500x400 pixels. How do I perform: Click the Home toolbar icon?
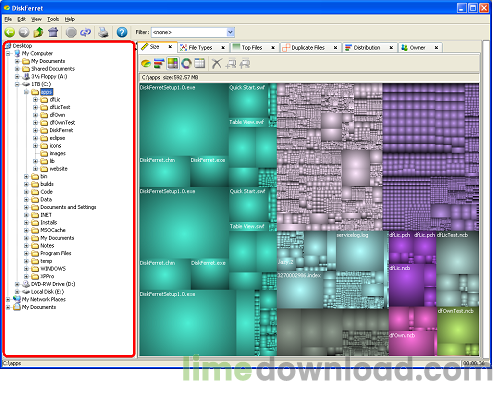(x=53, y=32)
